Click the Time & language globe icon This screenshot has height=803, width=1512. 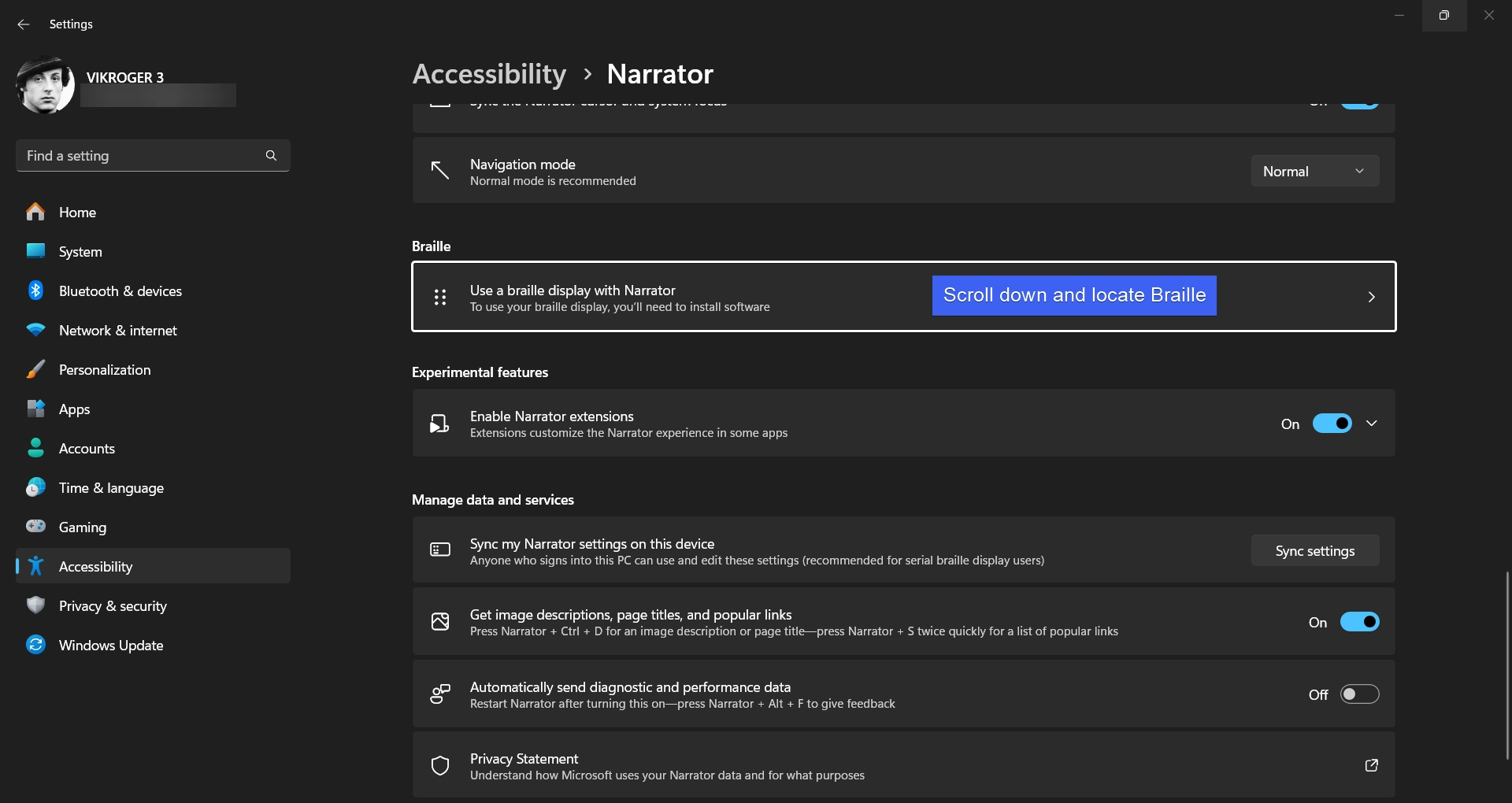point(35,487)
